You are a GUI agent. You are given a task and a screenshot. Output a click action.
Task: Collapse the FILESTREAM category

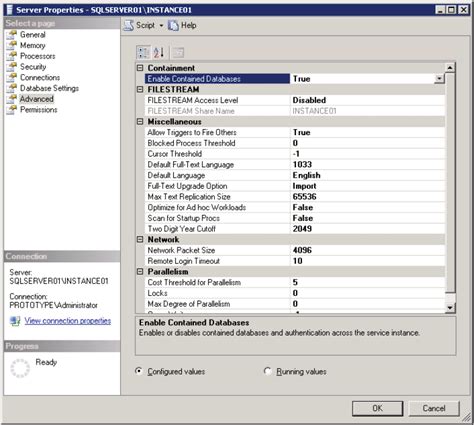140,89
